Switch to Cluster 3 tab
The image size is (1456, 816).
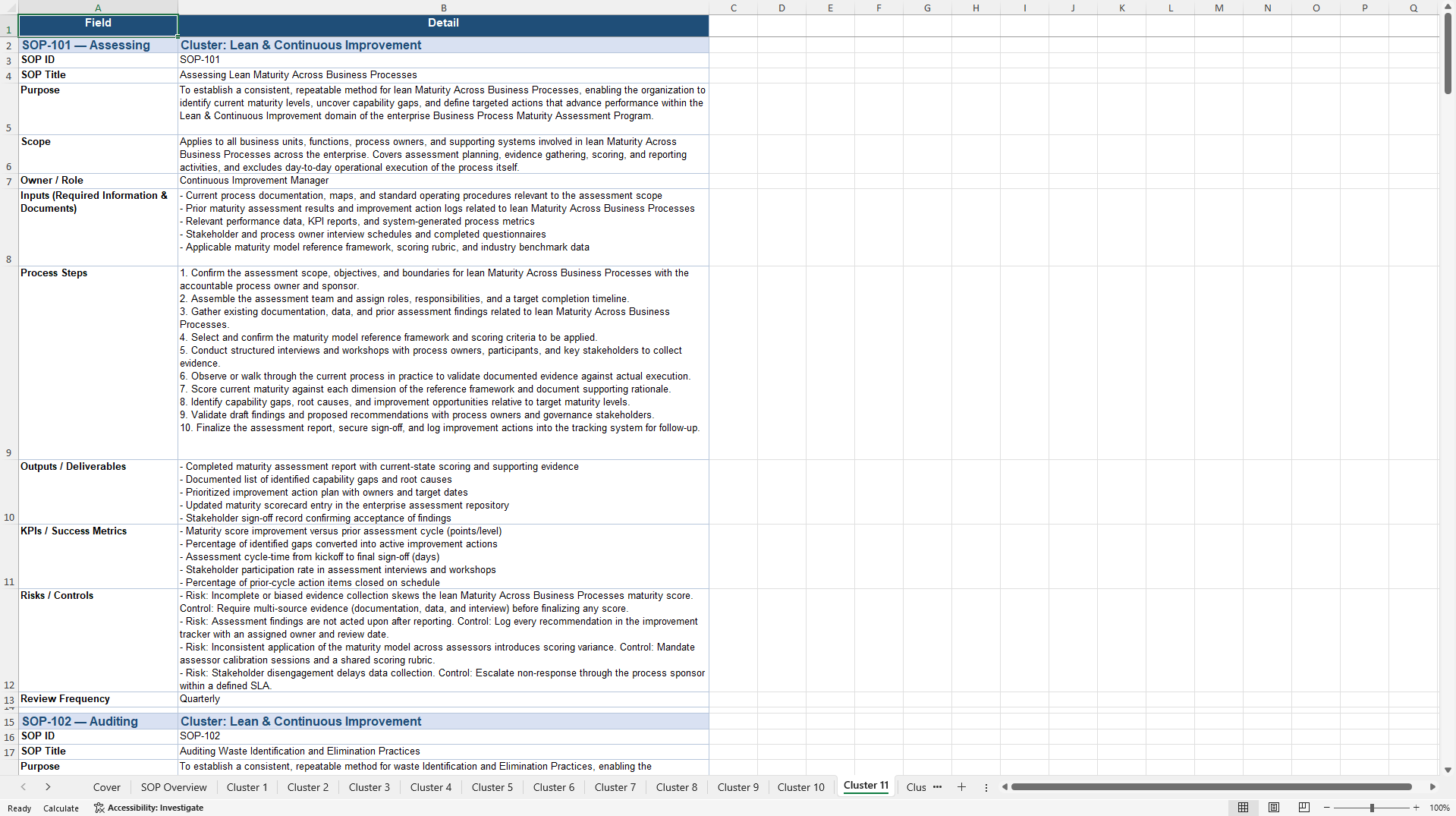tap(370, 787)
